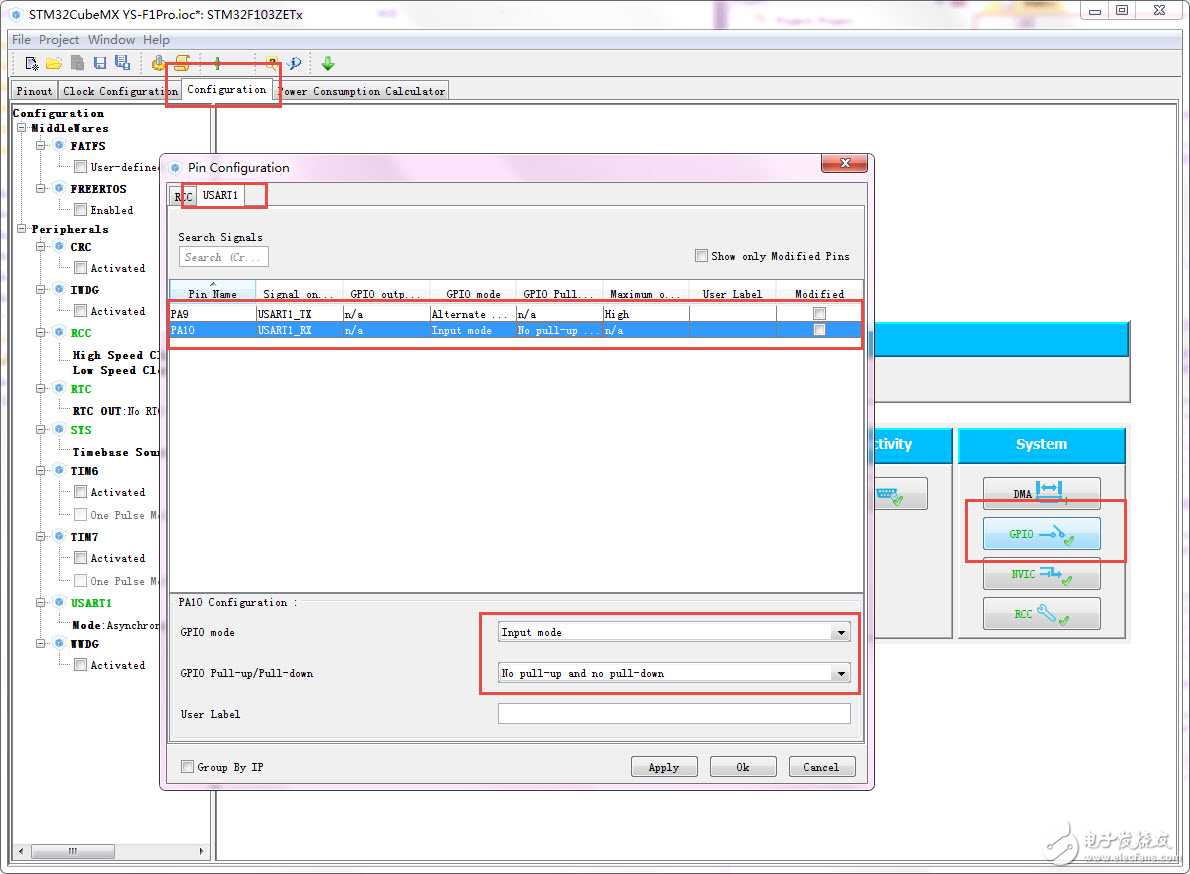
Task: Switch to the Pinout tab
Action: [x=35, y=91]
